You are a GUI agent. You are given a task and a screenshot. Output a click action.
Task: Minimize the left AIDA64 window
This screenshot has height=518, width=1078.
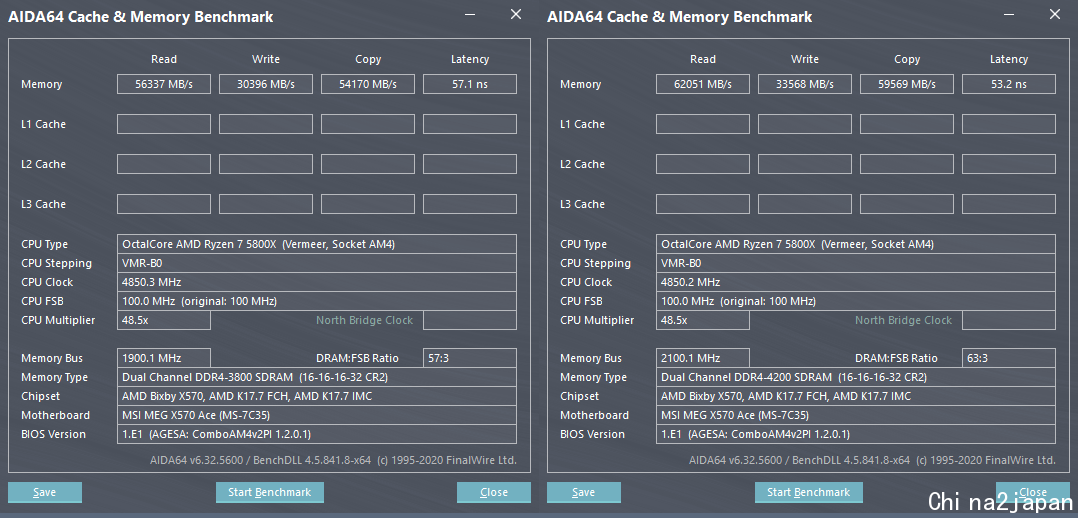pos(470,14)
